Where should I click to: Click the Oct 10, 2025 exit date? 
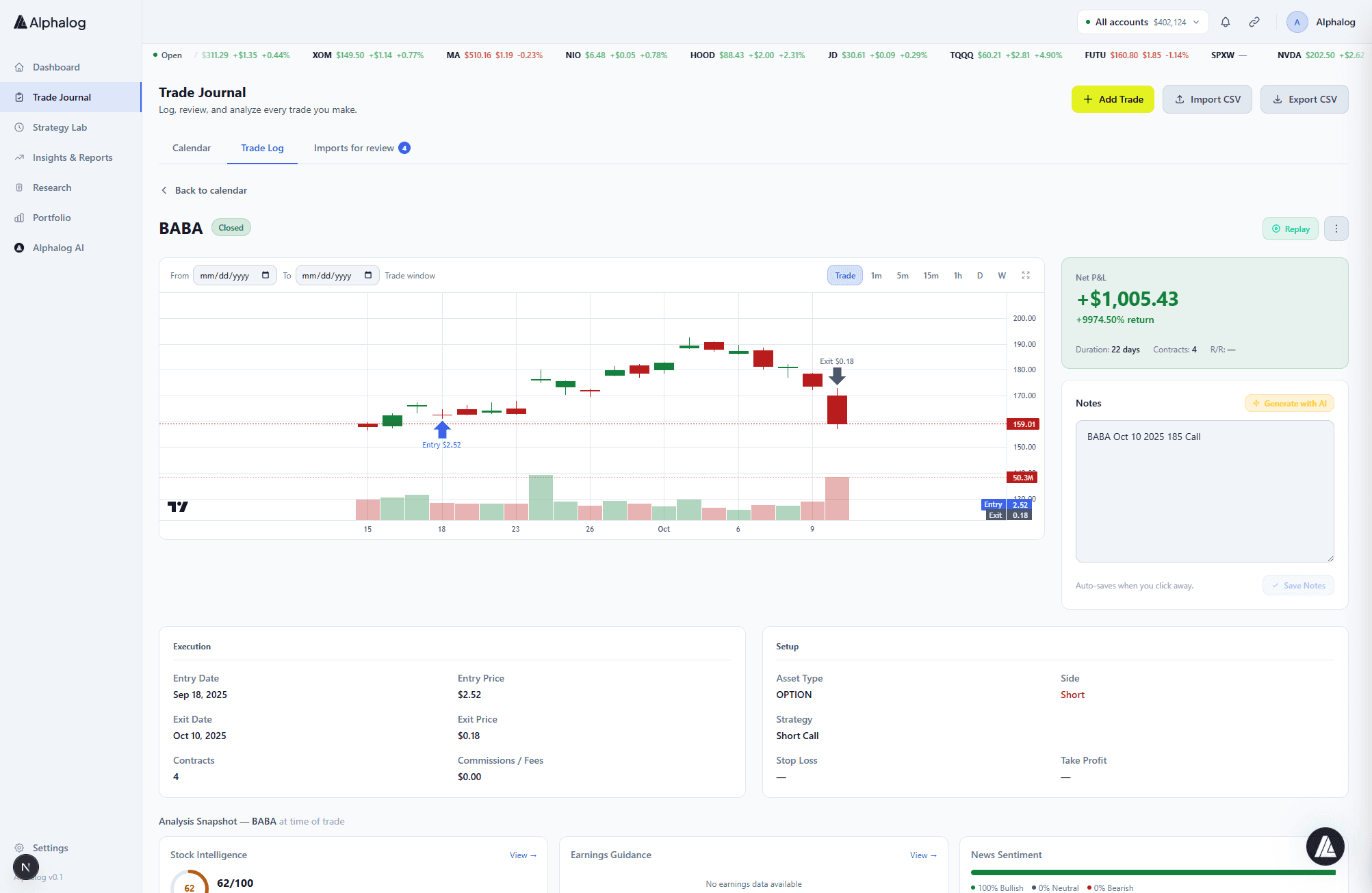point(199,736)
